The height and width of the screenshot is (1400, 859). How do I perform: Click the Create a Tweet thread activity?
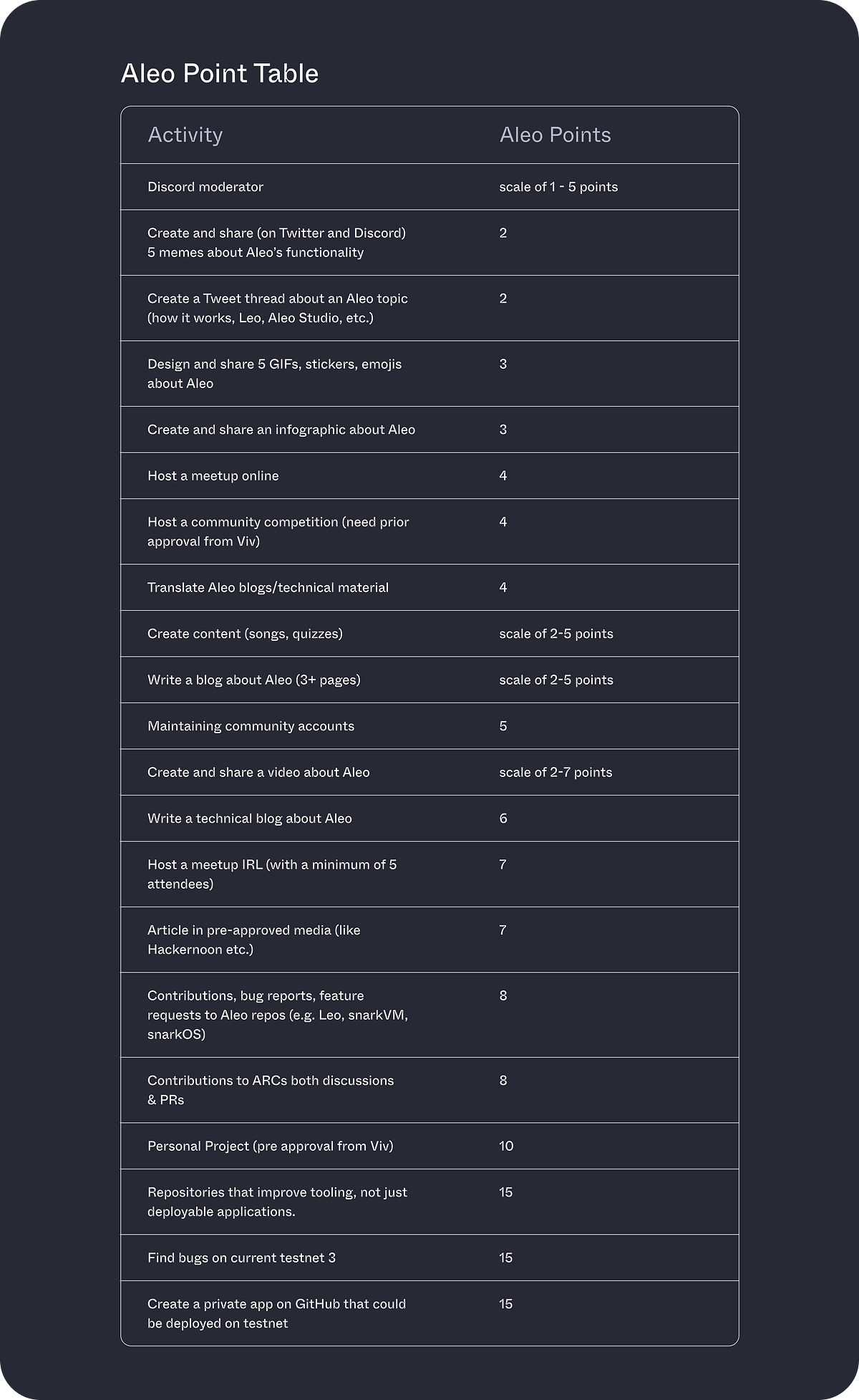[278, 308]
